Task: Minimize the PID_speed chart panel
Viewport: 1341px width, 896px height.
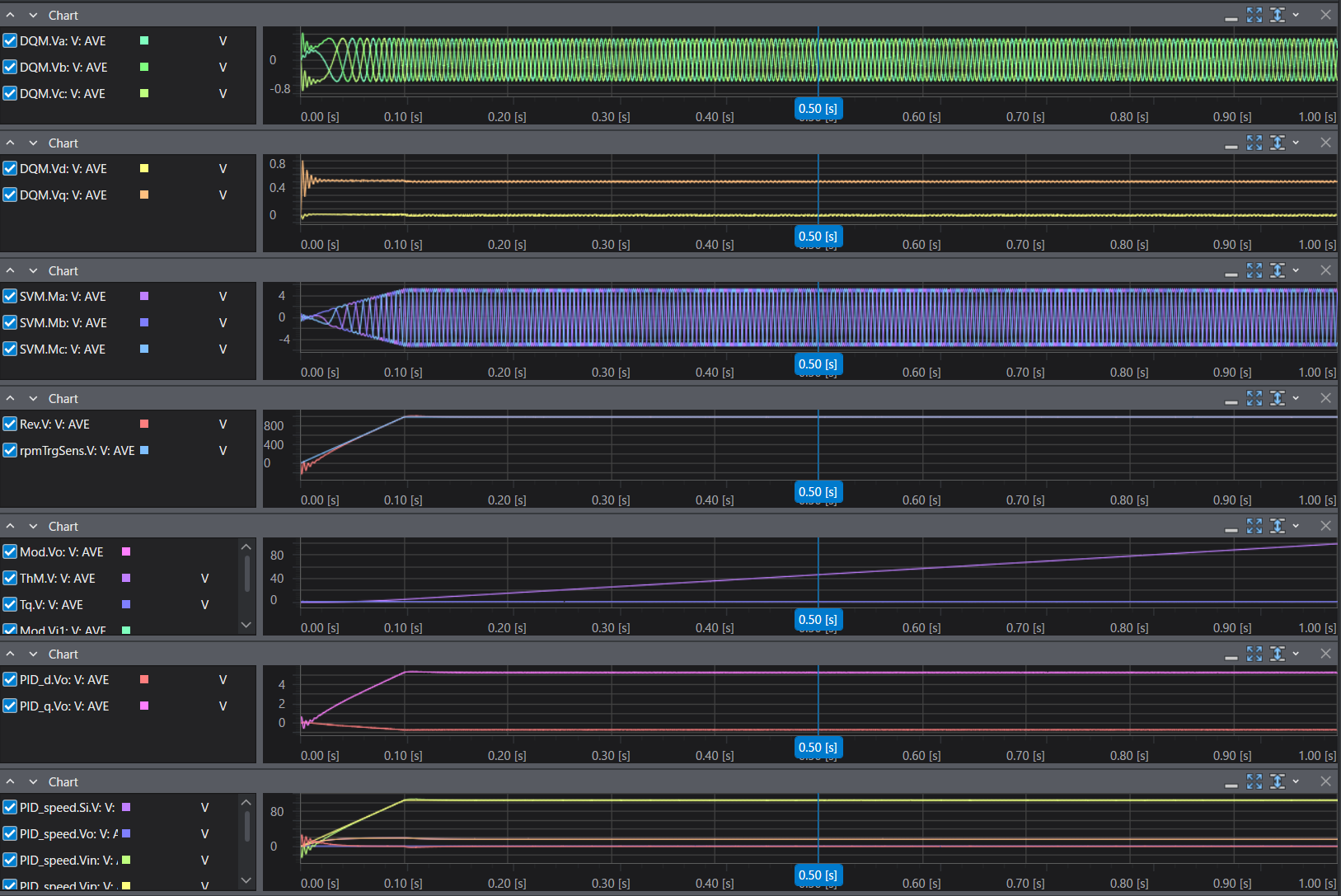Action: (x=1231, y=784)
